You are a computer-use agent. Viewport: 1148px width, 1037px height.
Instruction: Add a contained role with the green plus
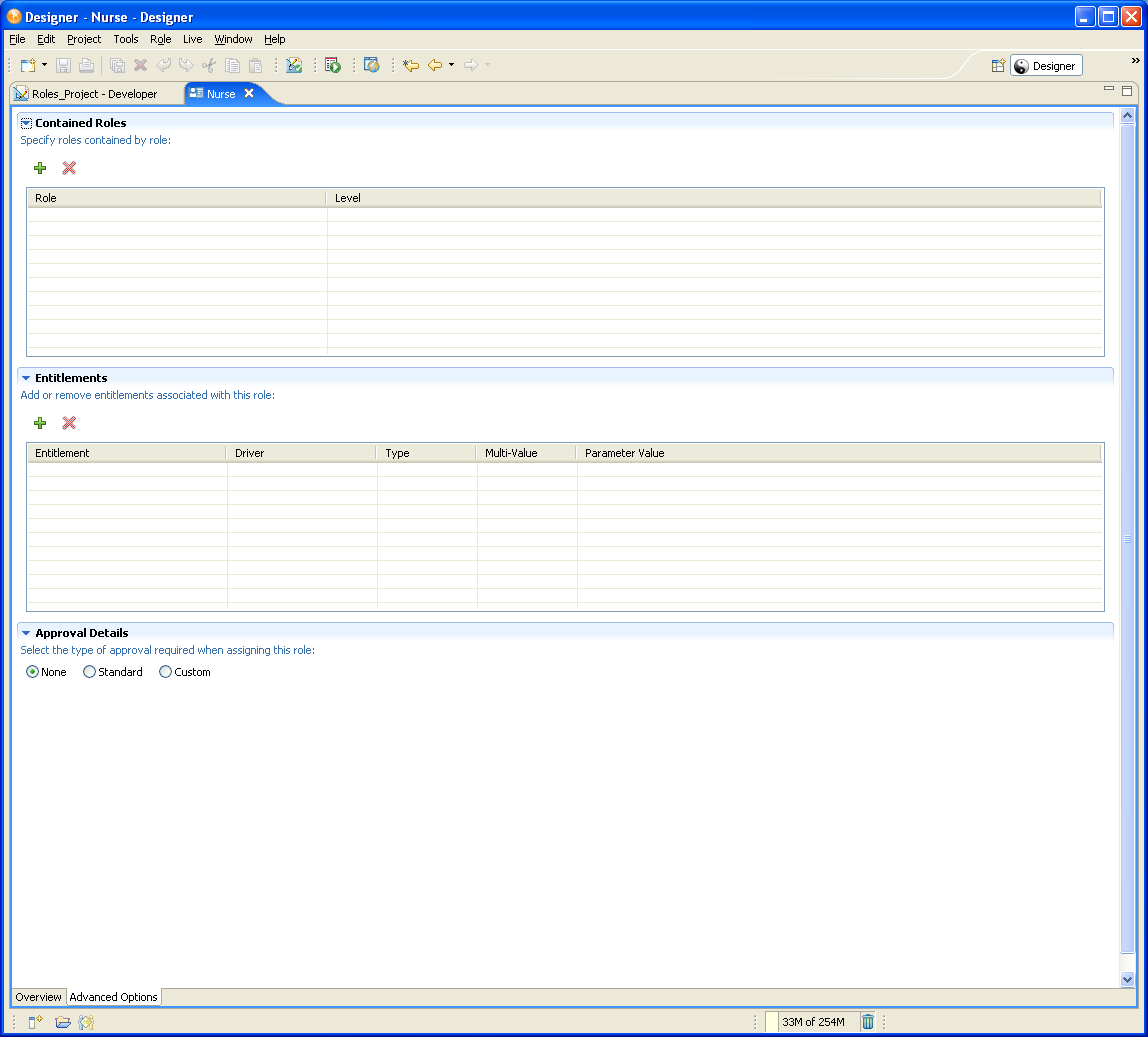point(40,168)
